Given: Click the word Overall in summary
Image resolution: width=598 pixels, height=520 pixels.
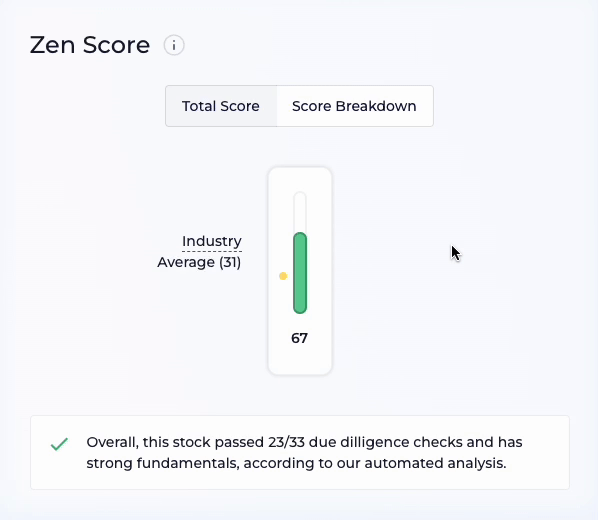Looking at the screenshot, I should (x=112, y=443).
